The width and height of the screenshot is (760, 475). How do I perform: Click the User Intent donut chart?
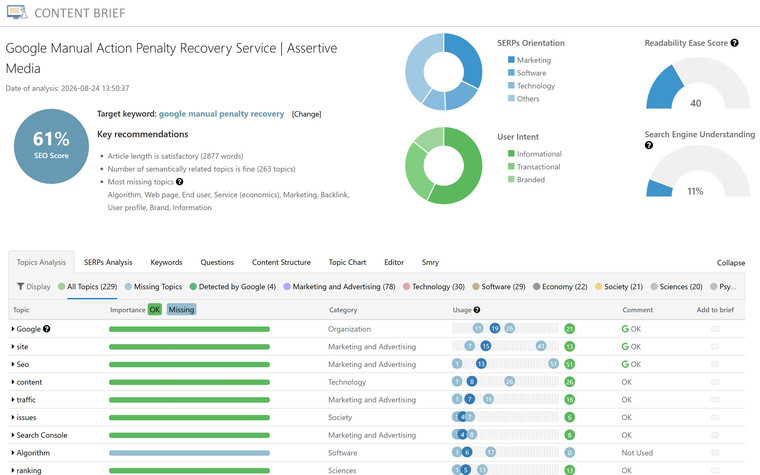443,166
